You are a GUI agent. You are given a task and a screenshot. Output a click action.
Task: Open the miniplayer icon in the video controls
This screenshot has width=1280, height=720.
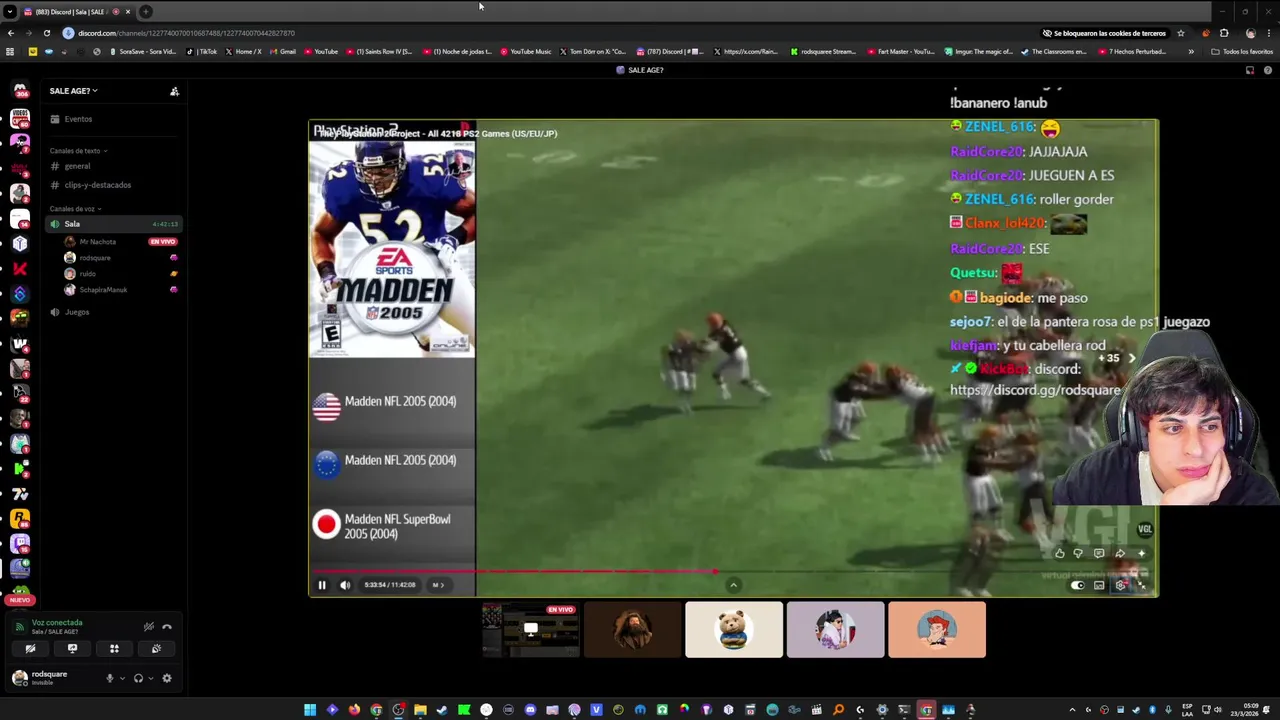[x=1099, y=585]
